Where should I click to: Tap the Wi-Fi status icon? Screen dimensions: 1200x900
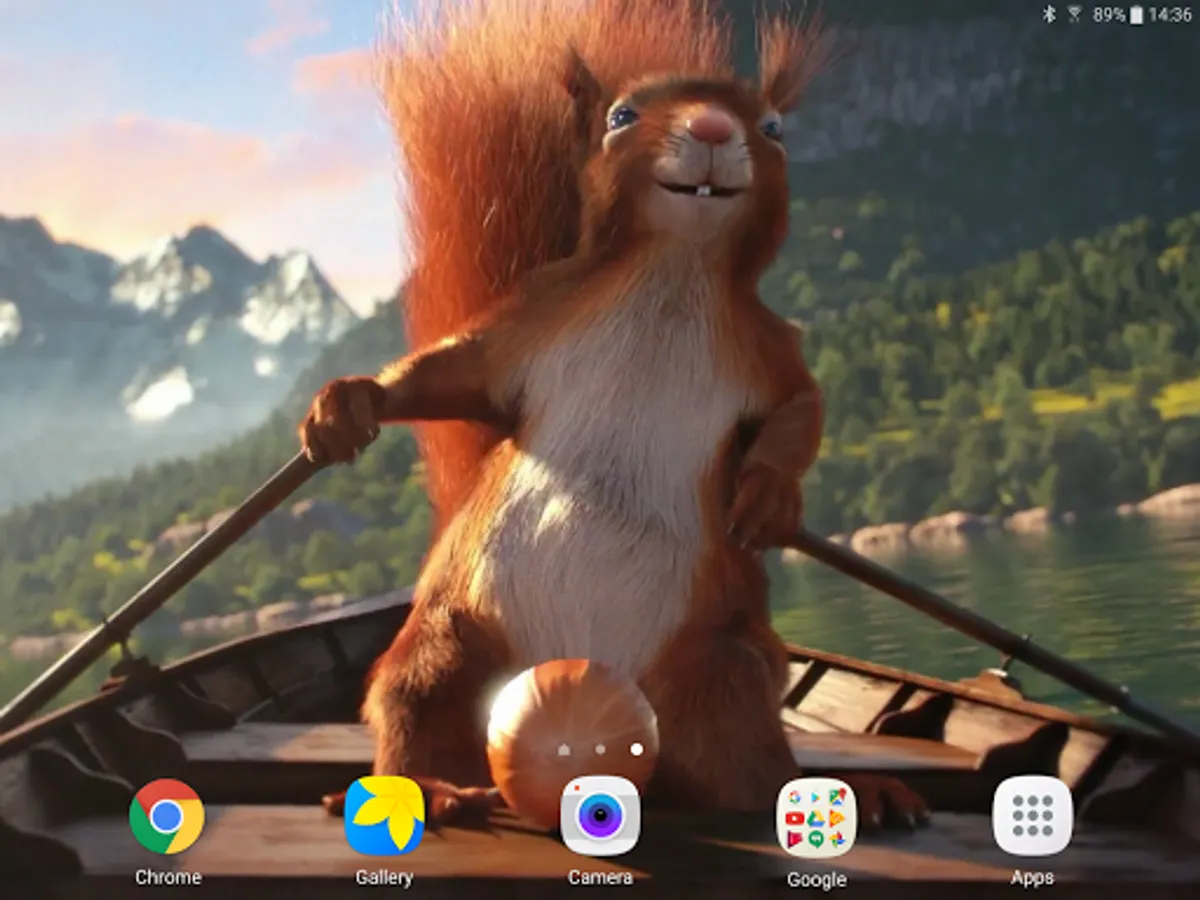tap(1075, 14)
